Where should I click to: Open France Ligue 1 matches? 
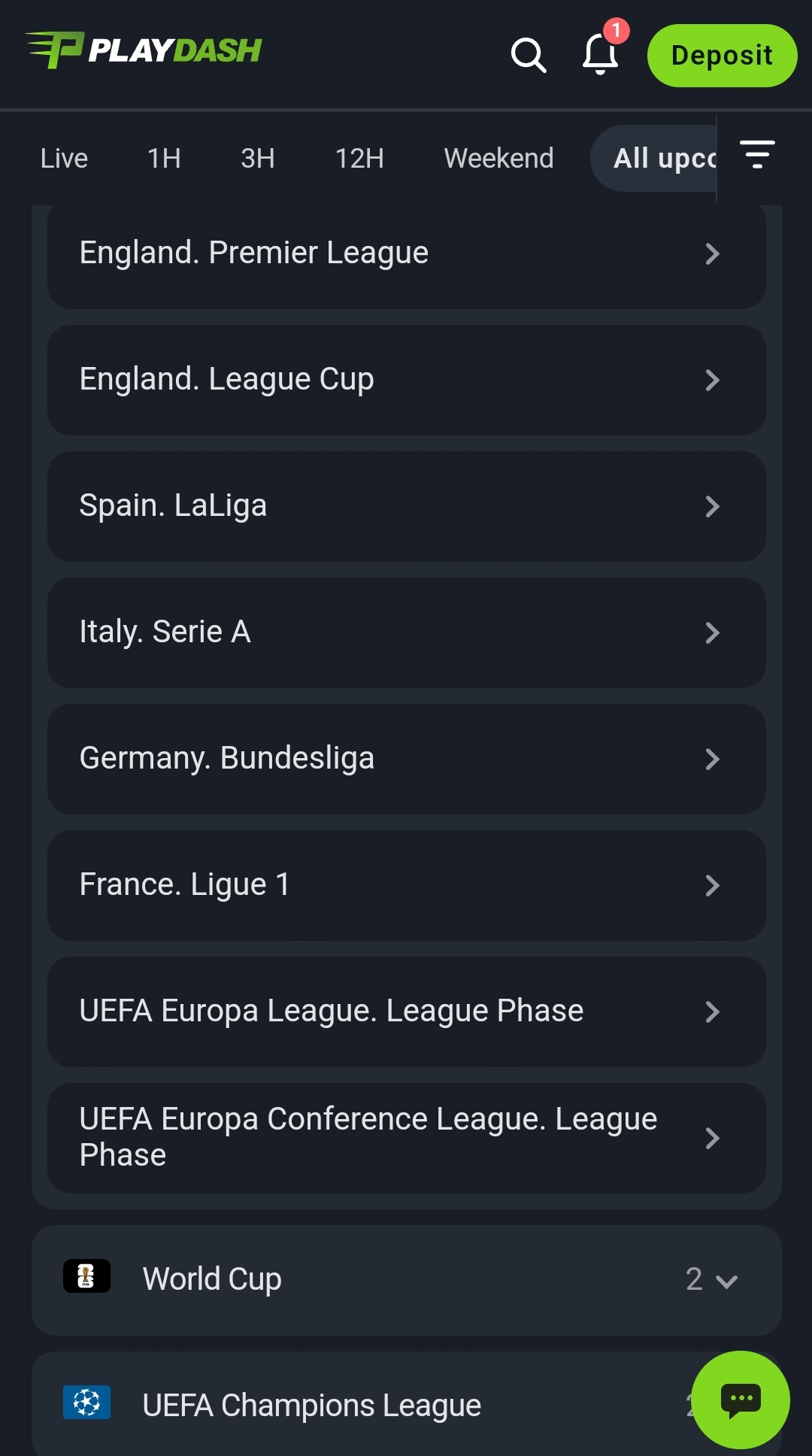[x=406, y=885]
